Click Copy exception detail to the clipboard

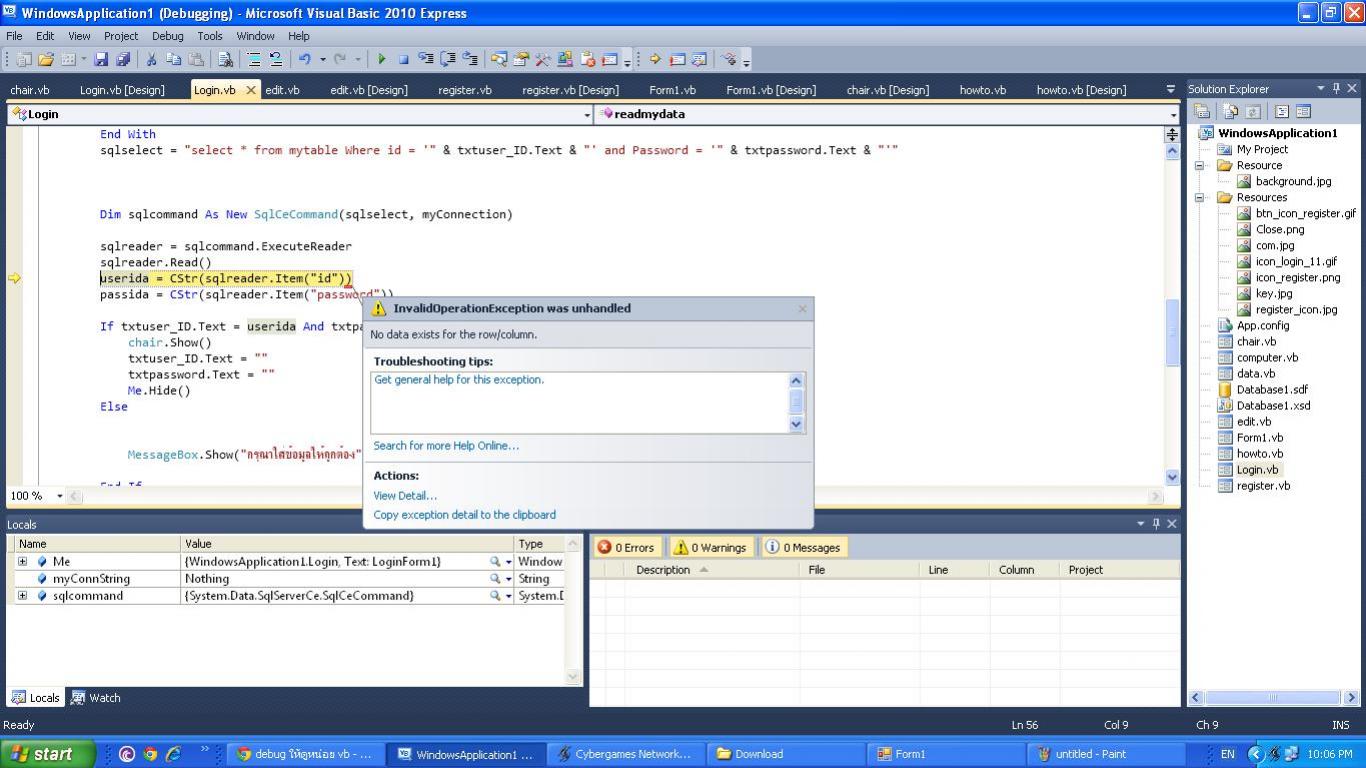[464, 515]
